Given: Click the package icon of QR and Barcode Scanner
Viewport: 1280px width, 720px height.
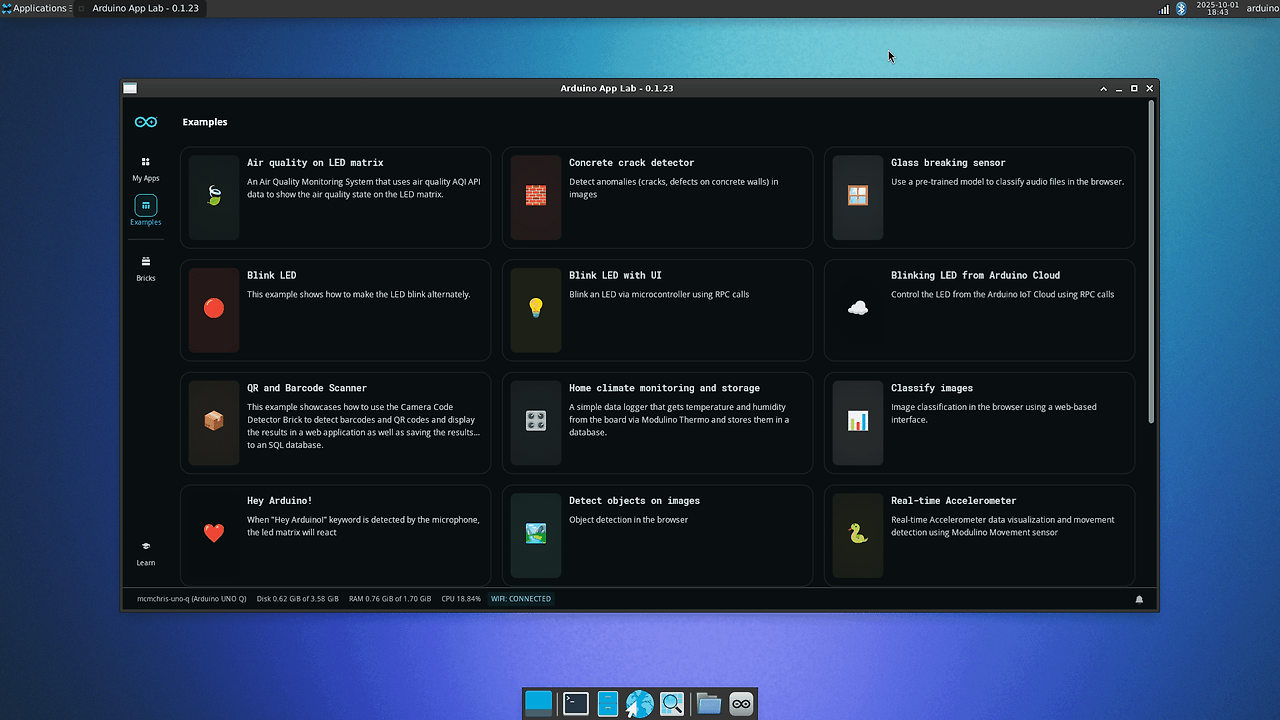Looking at the screenshot, I should 214,421.
